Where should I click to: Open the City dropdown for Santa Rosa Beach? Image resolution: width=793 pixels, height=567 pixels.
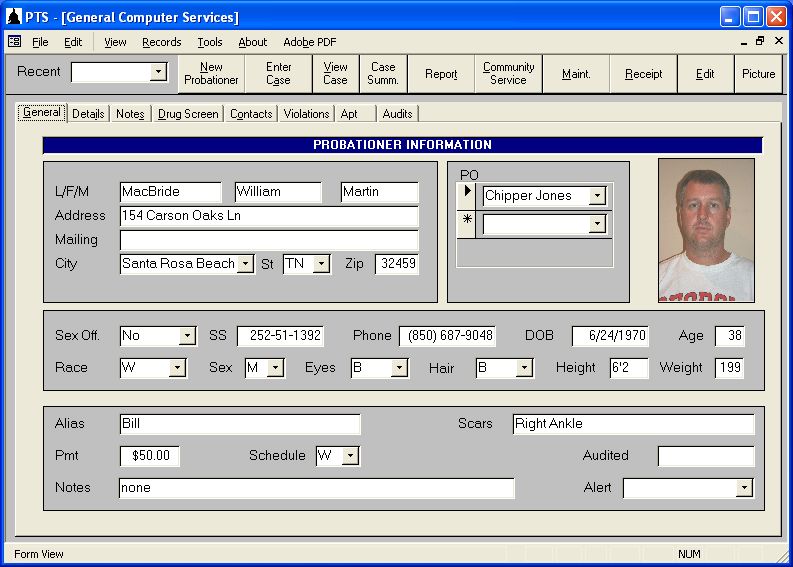(245, 264)
